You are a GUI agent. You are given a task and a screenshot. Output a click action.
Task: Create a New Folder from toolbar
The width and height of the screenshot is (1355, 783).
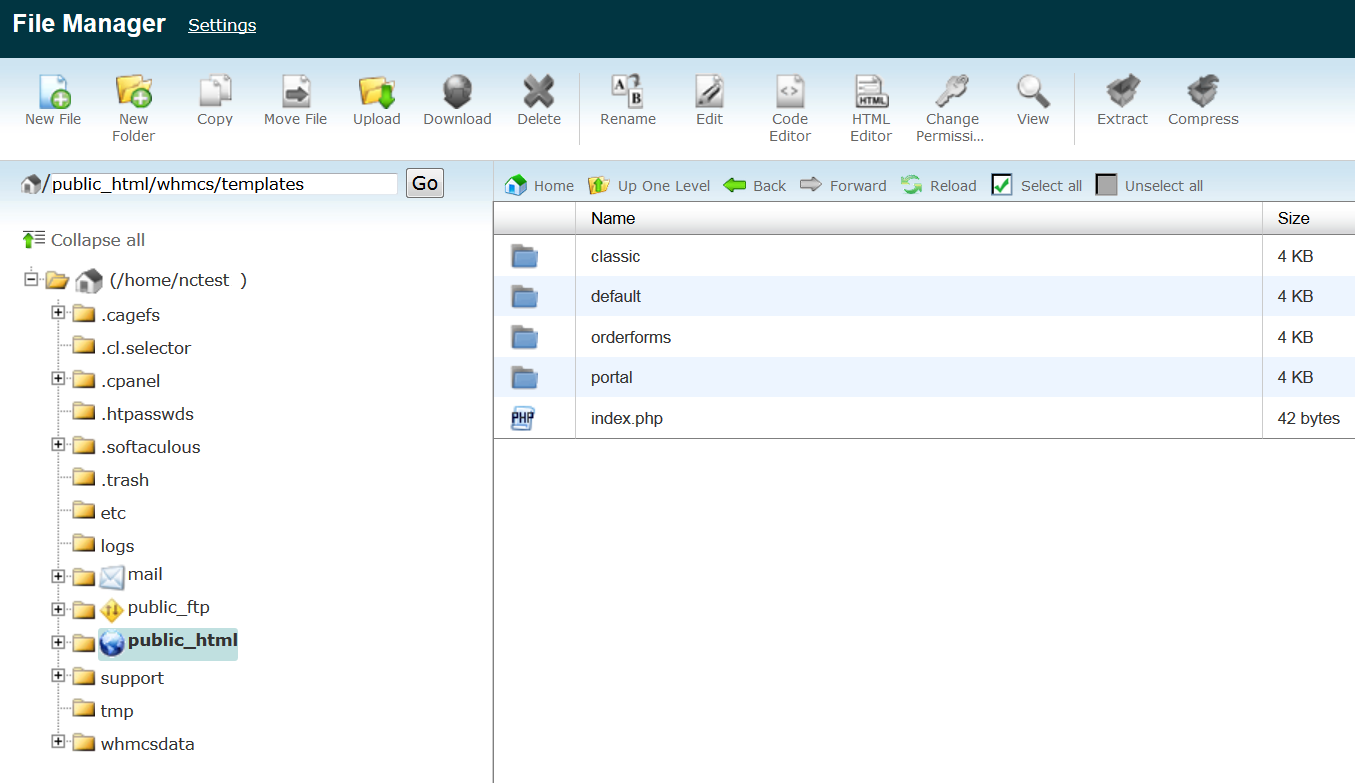pyautogui.click(x=133, y=92)
